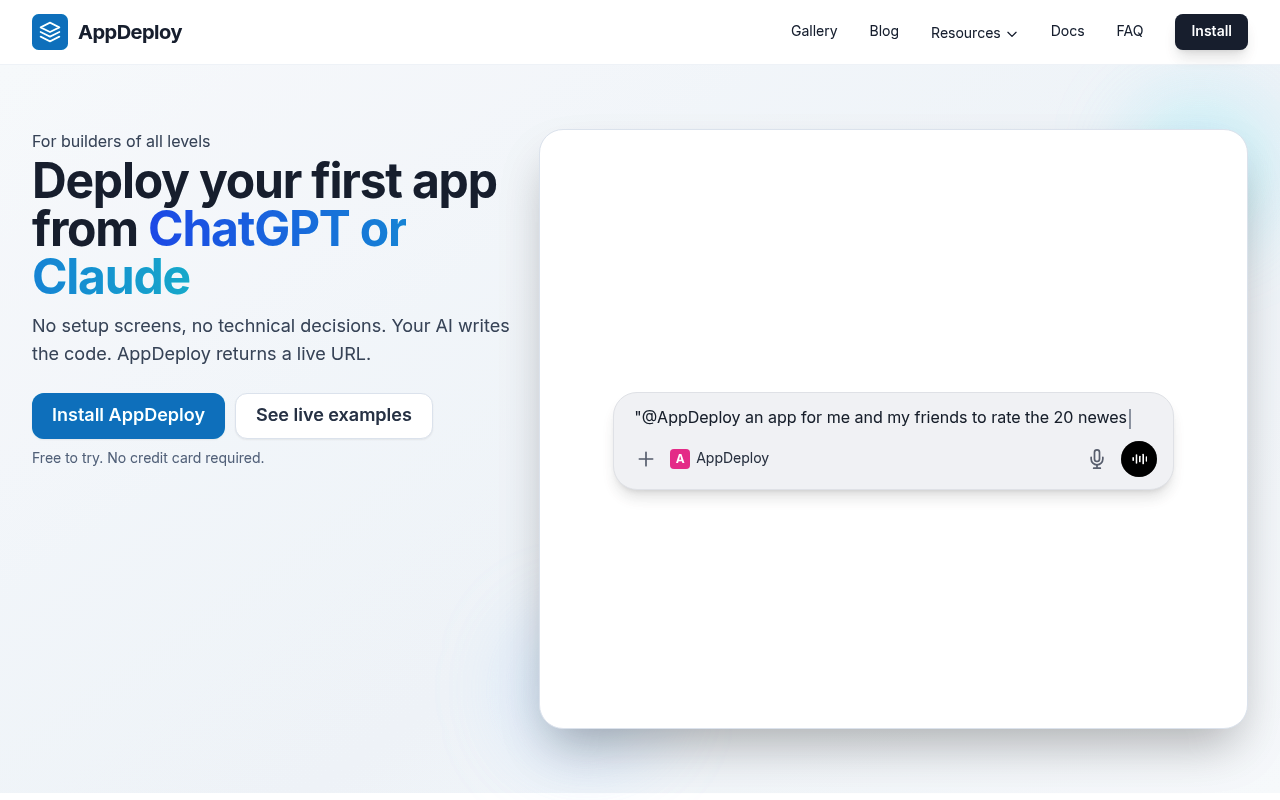Click the blue Install AppDeploy button
The image size is (1280, 800).
coord(128,415)
